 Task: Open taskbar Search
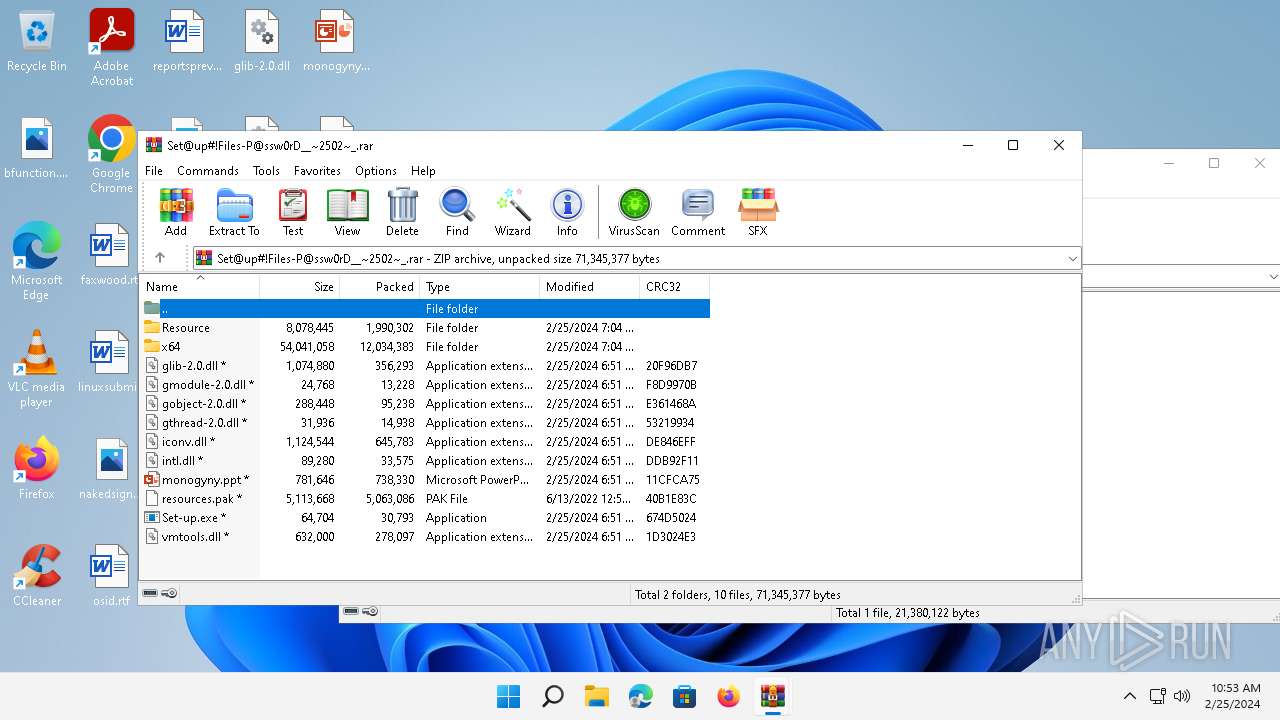pos(553,696)
